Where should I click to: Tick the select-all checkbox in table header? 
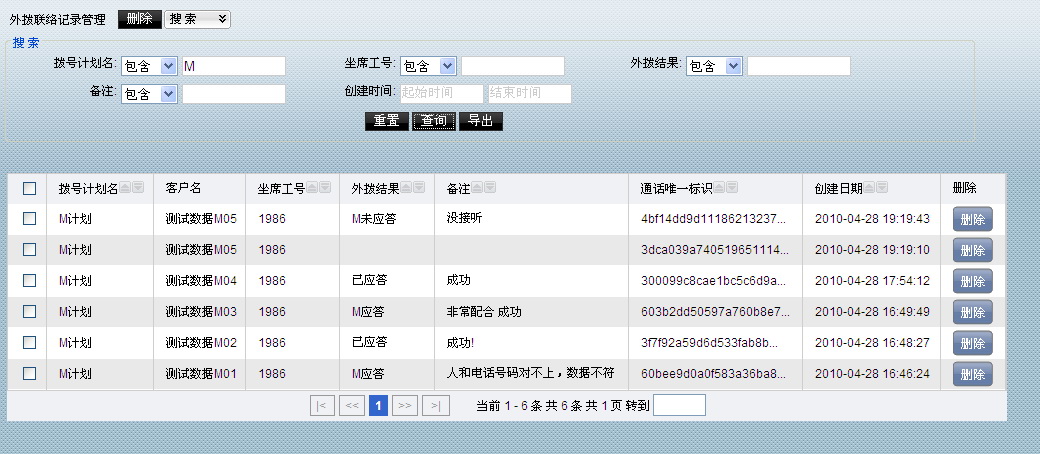[29, 188]
